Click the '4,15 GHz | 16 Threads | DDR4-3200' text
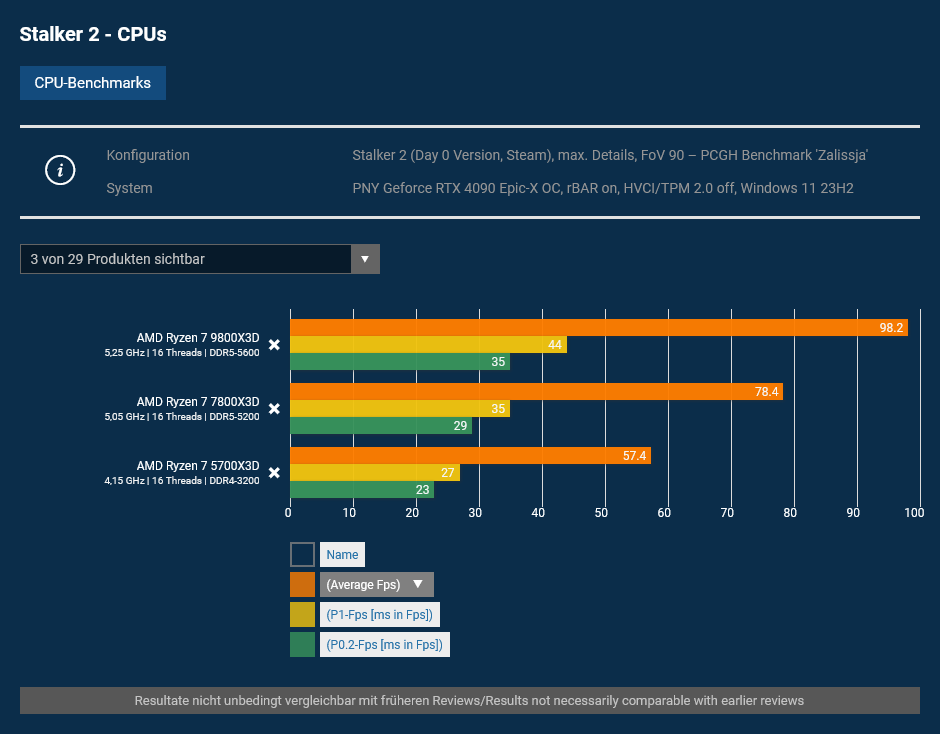The image size is (940, 734). click(x=182, y=481)
